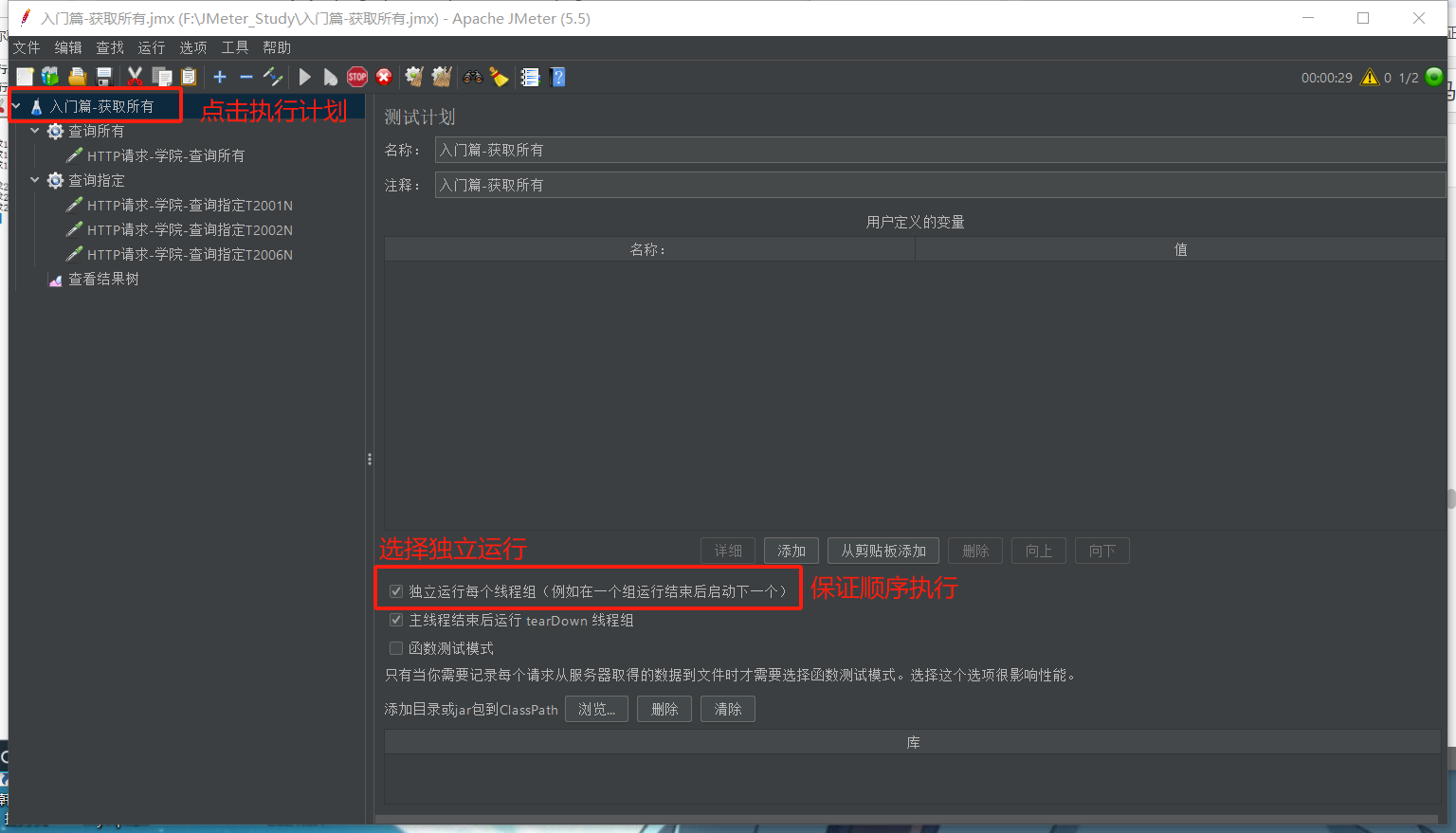Open Search with binoculars icon

[x=473, y=77]
